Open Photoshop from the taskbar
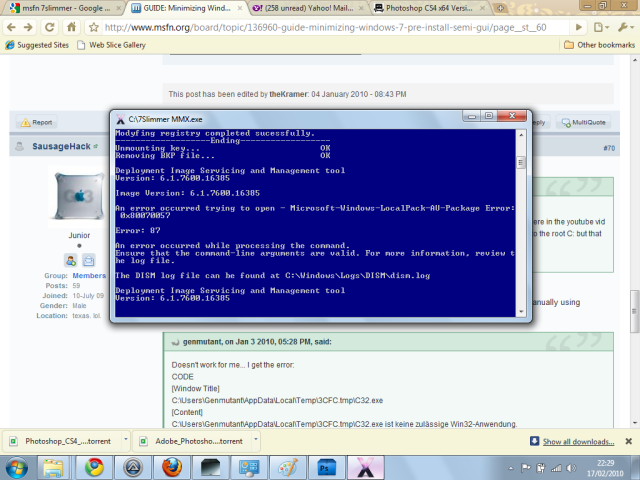Image resolution: width=640 pixels, height=480 pixels. 327,468
